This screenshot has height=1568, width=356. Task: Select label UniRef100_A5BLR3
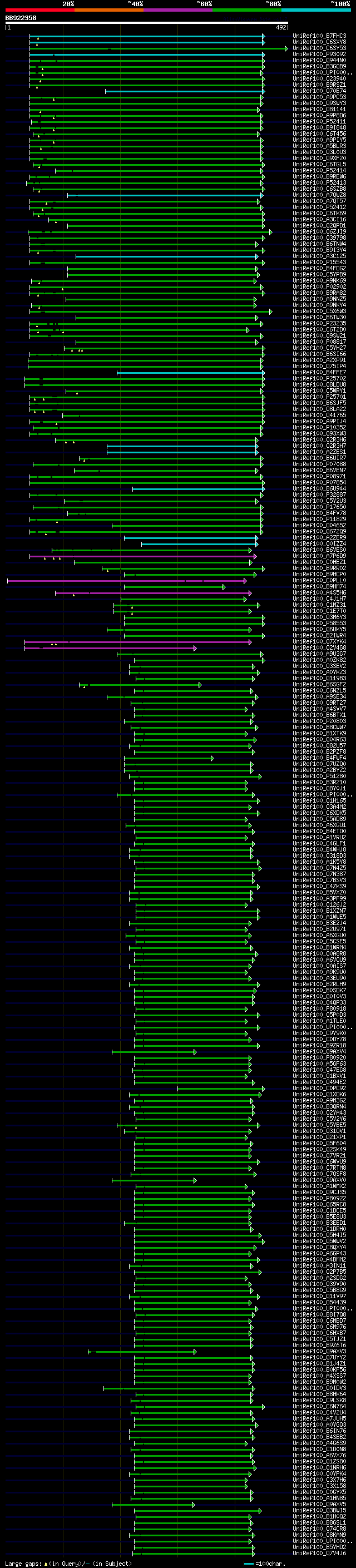click(319, 146)
